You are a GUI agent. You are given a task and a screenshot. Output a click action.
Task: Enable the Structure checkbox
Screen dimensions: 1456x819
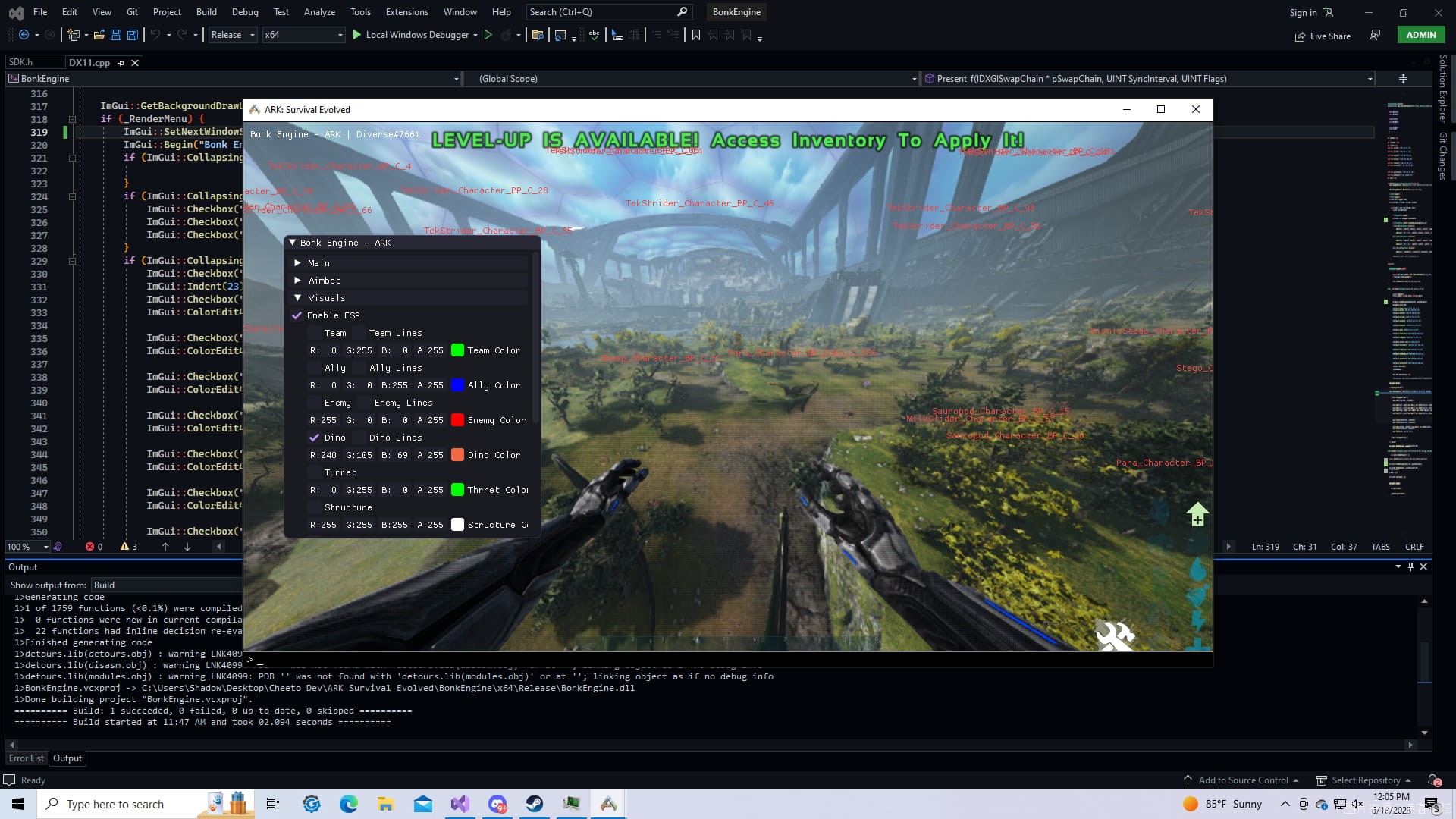point(314,507)
